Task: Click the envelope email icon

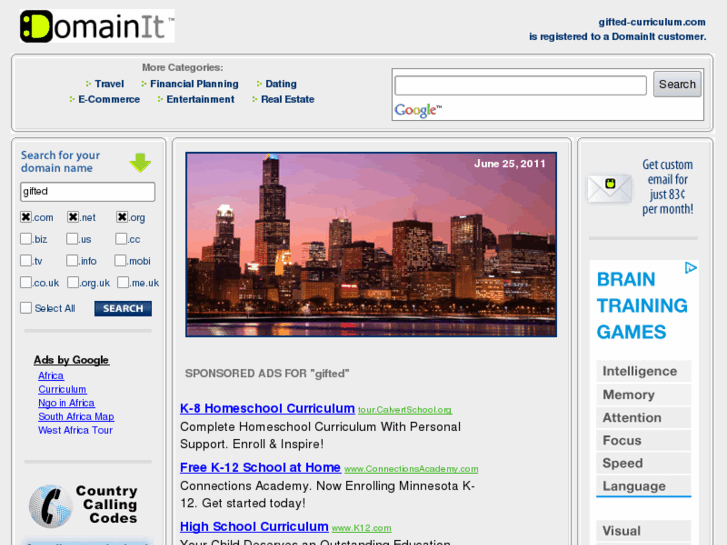Action: 609,188
